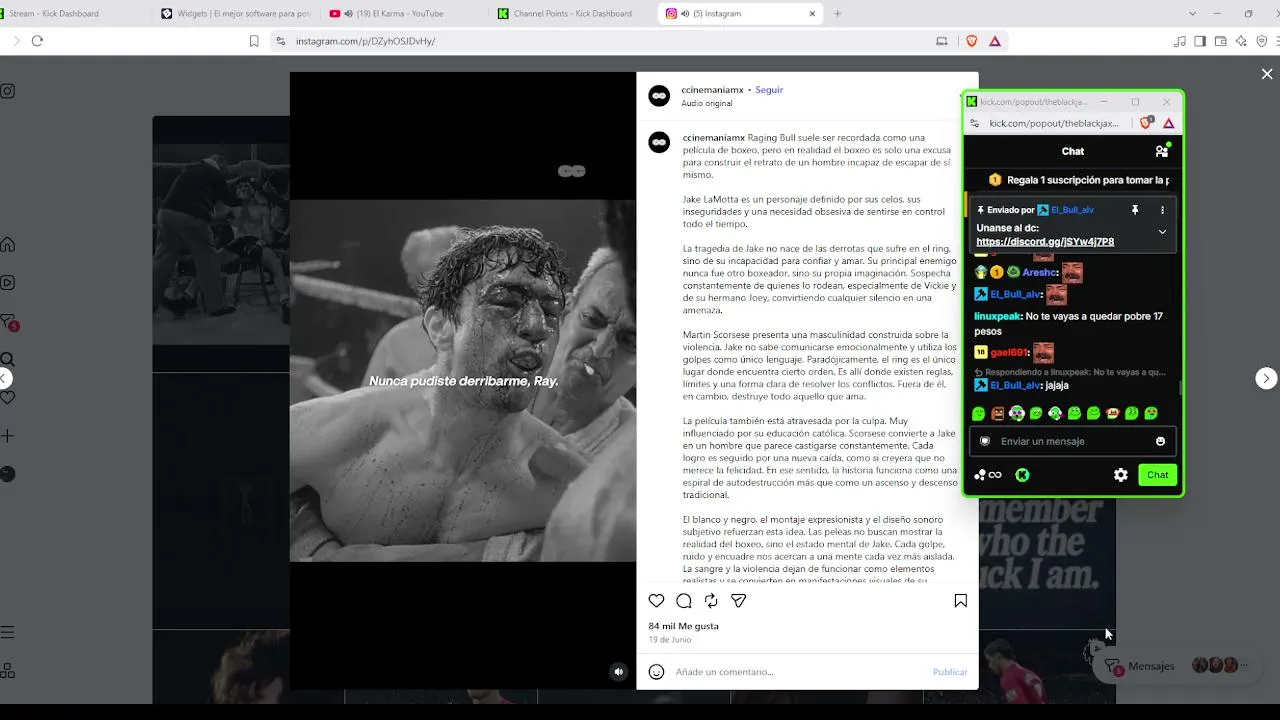Screen dimensions: 1280x720
Task: Switch to the Widgets browser tab
Action: tap(237, 14)
